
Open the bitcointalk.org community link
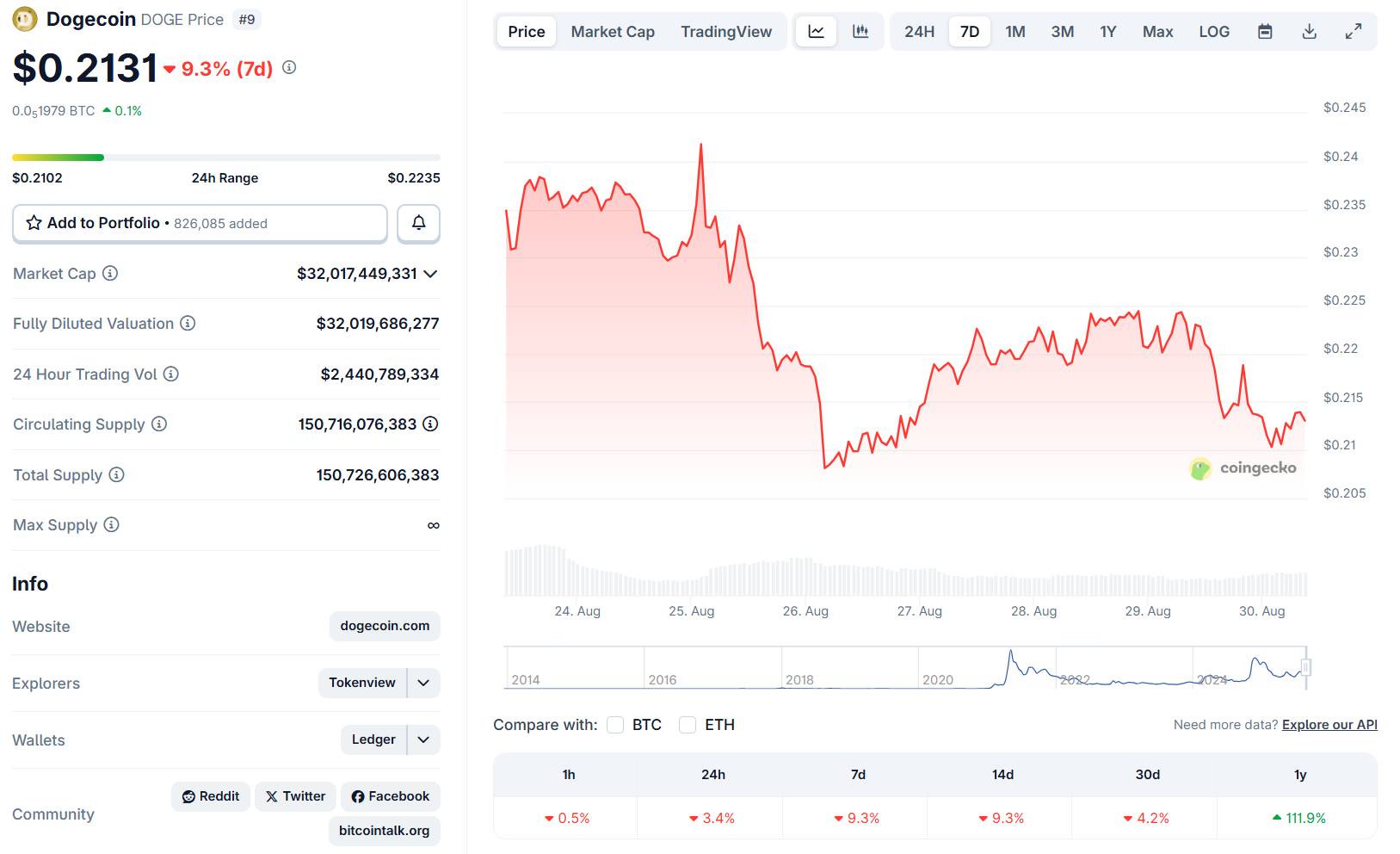pos(384,831)
